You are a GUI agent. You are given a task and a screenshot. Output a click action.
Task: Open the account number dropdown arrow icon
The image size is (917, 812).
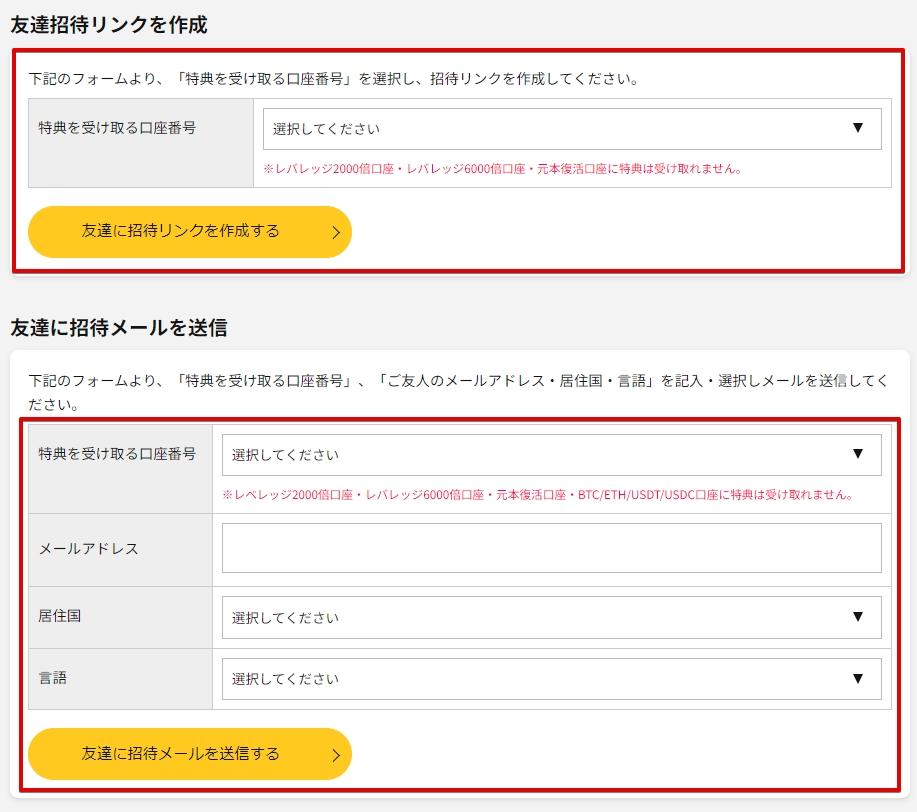(860, 128)
